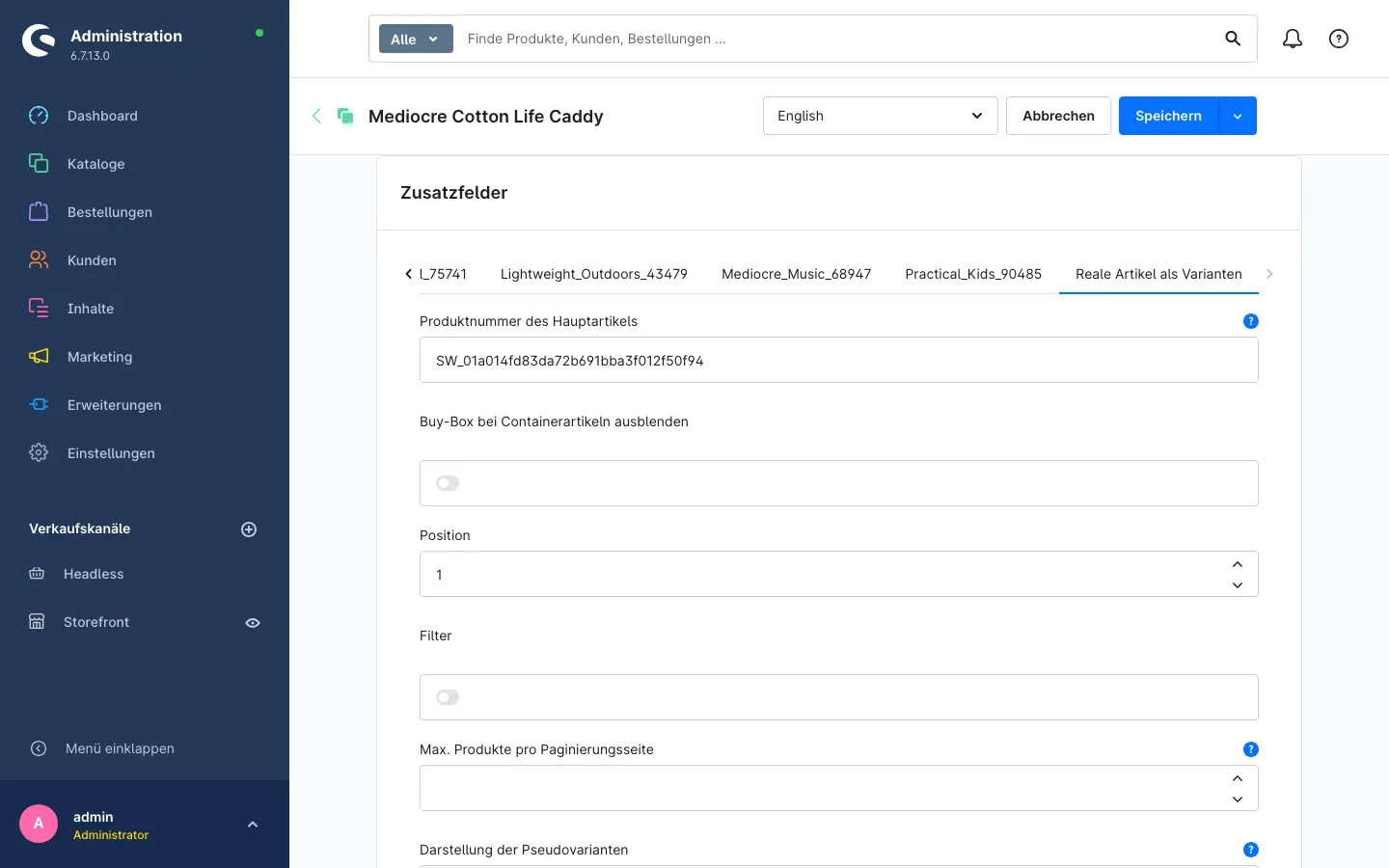Go back with the green arrow

click(316, 116)
